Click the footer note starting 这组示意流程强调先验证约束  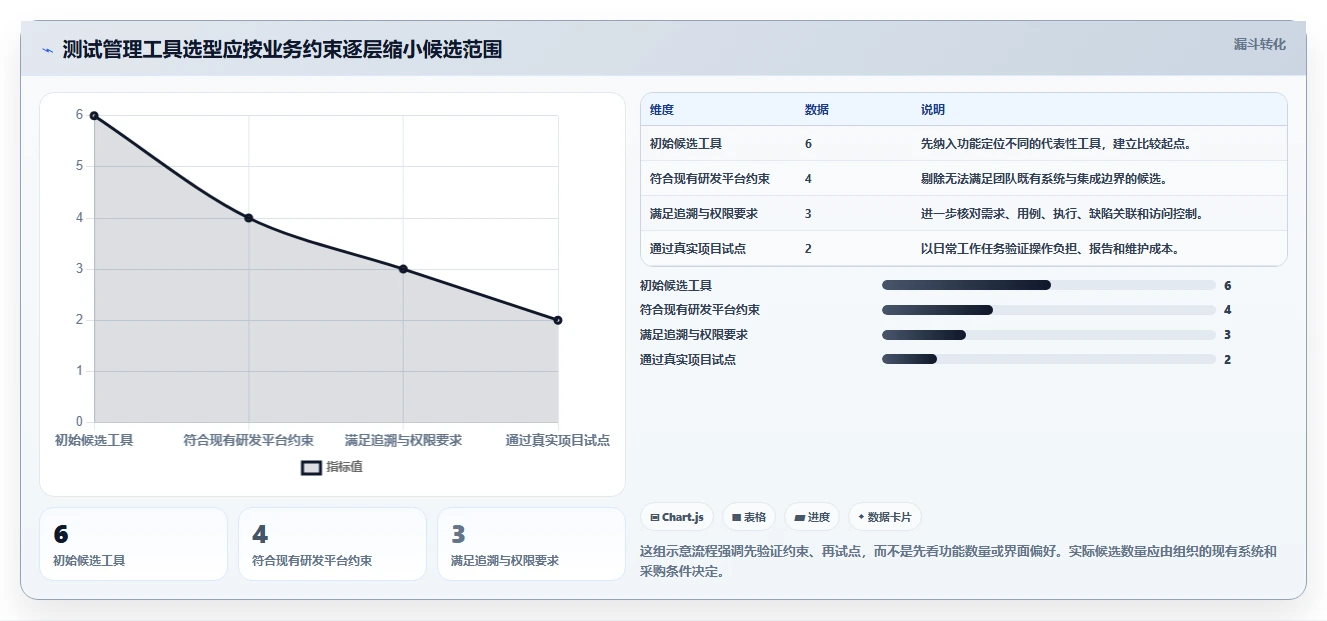click(x=958, y=561)
